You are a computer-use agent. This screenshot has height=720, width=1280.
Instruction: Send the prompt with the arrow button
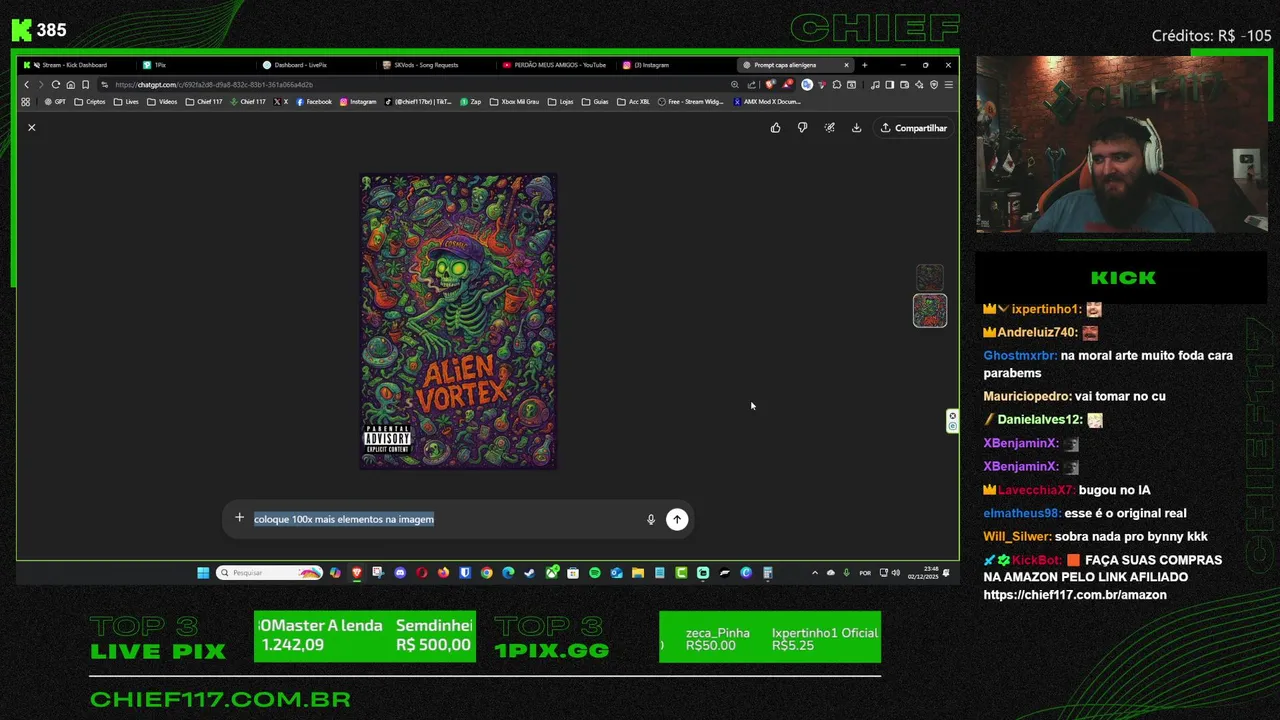tap(677, 519)
